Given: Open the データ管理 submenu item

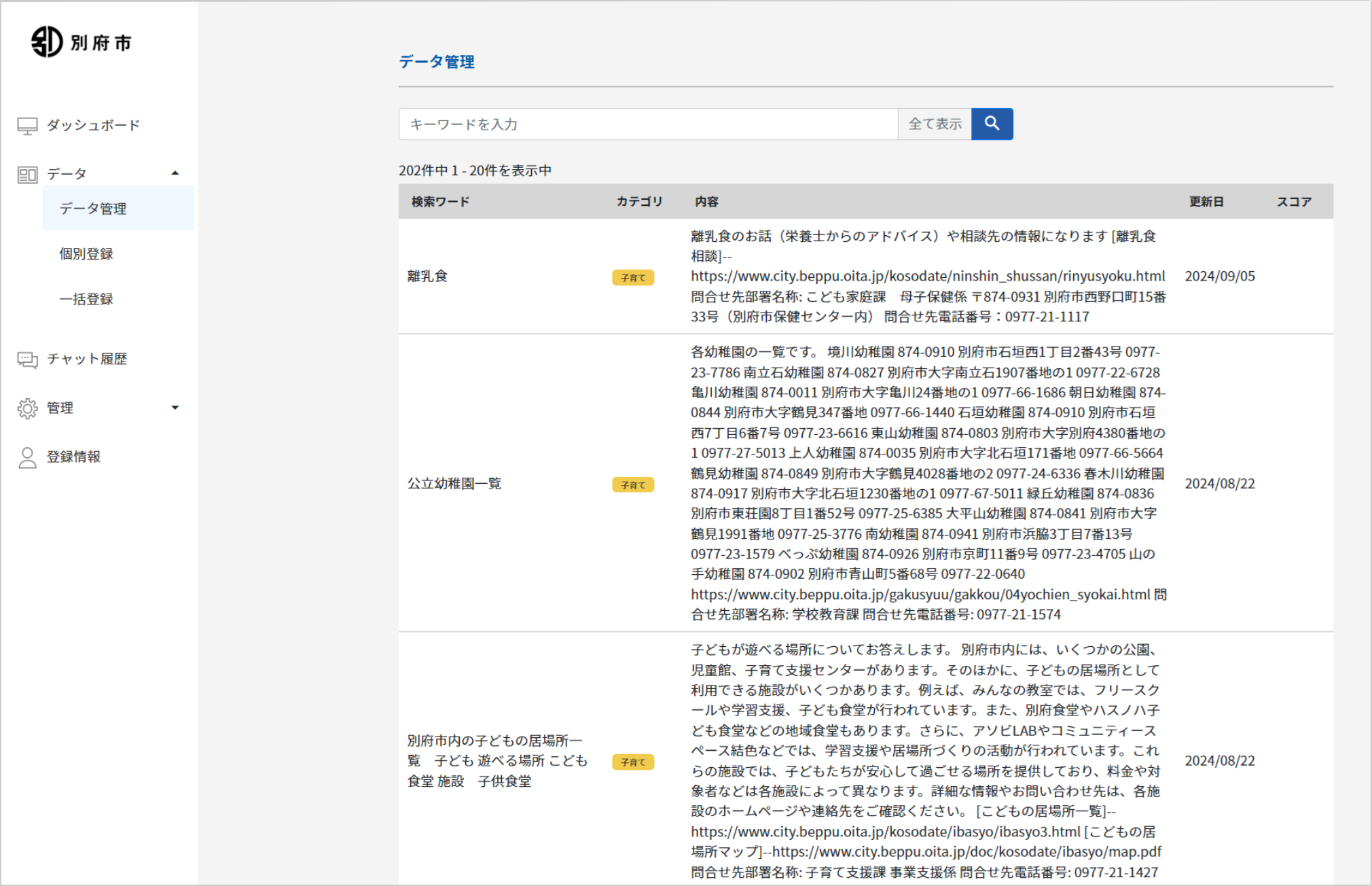Looking at the screenshot, I should pos(93,209).
